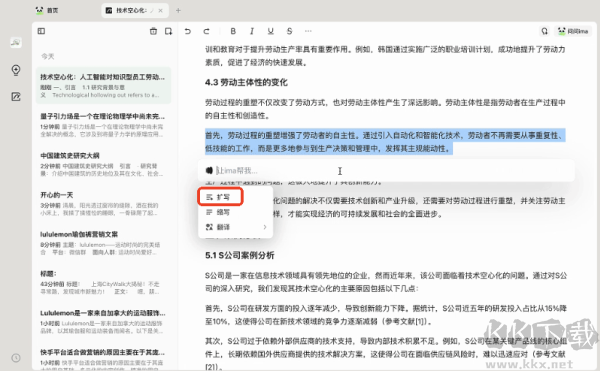This screenshot has width=600, height=371.
Task: Select 扩写 from the popup menu
Action: (220, 197)
